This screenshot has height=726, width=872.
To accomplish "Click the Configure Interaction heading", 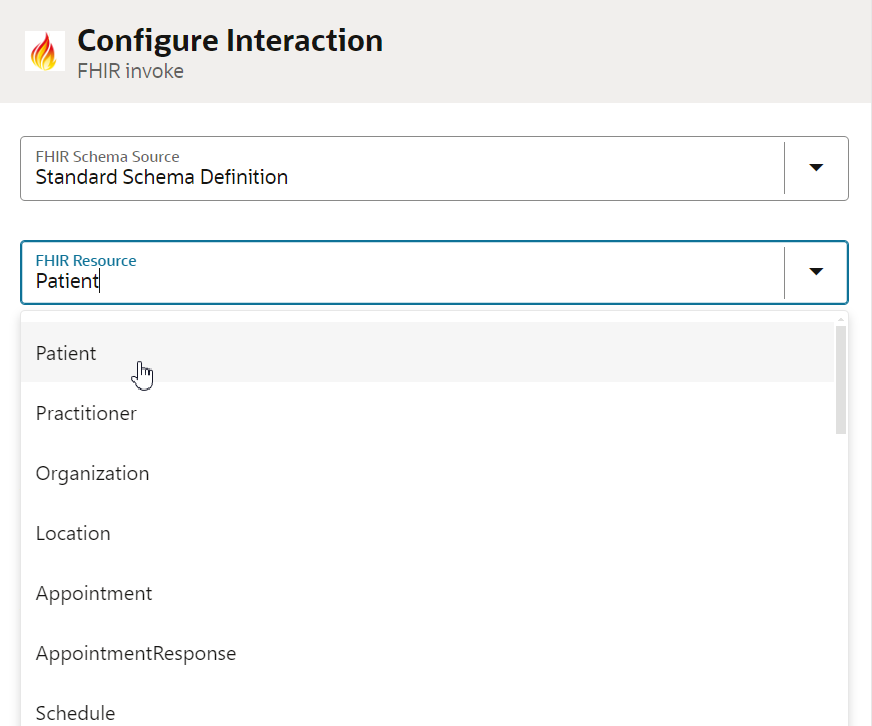I will click(229, 41).
